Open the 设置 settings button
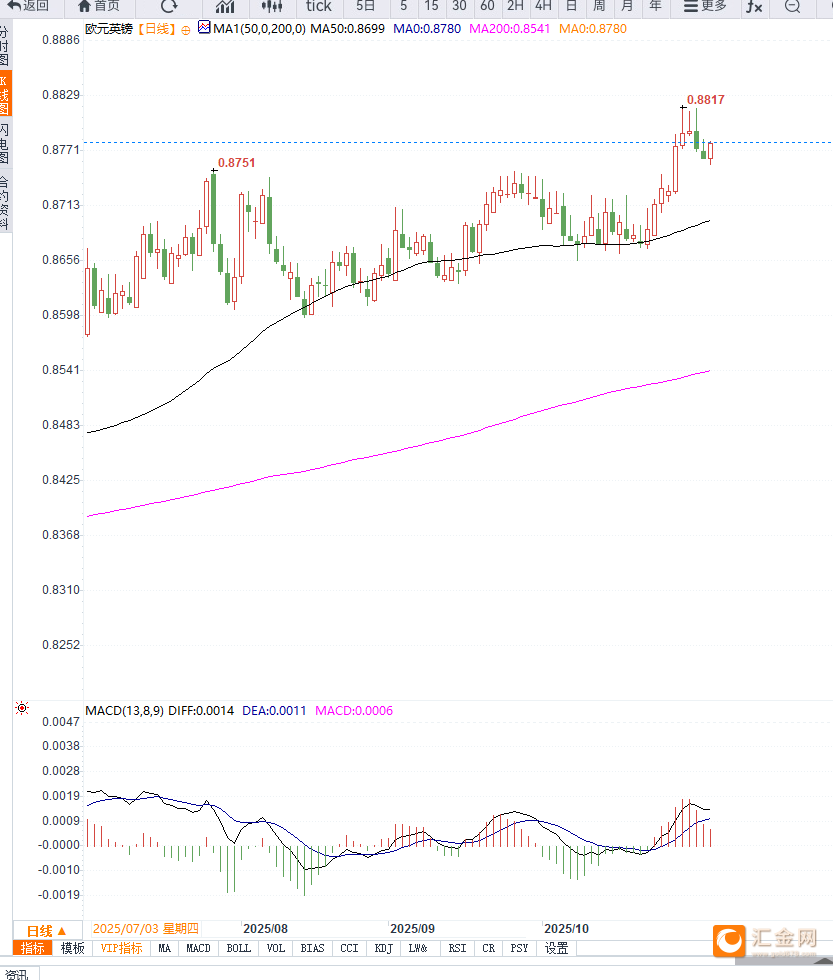The height and width of the screenshot is (980, 833). click(x=556, y=948)
